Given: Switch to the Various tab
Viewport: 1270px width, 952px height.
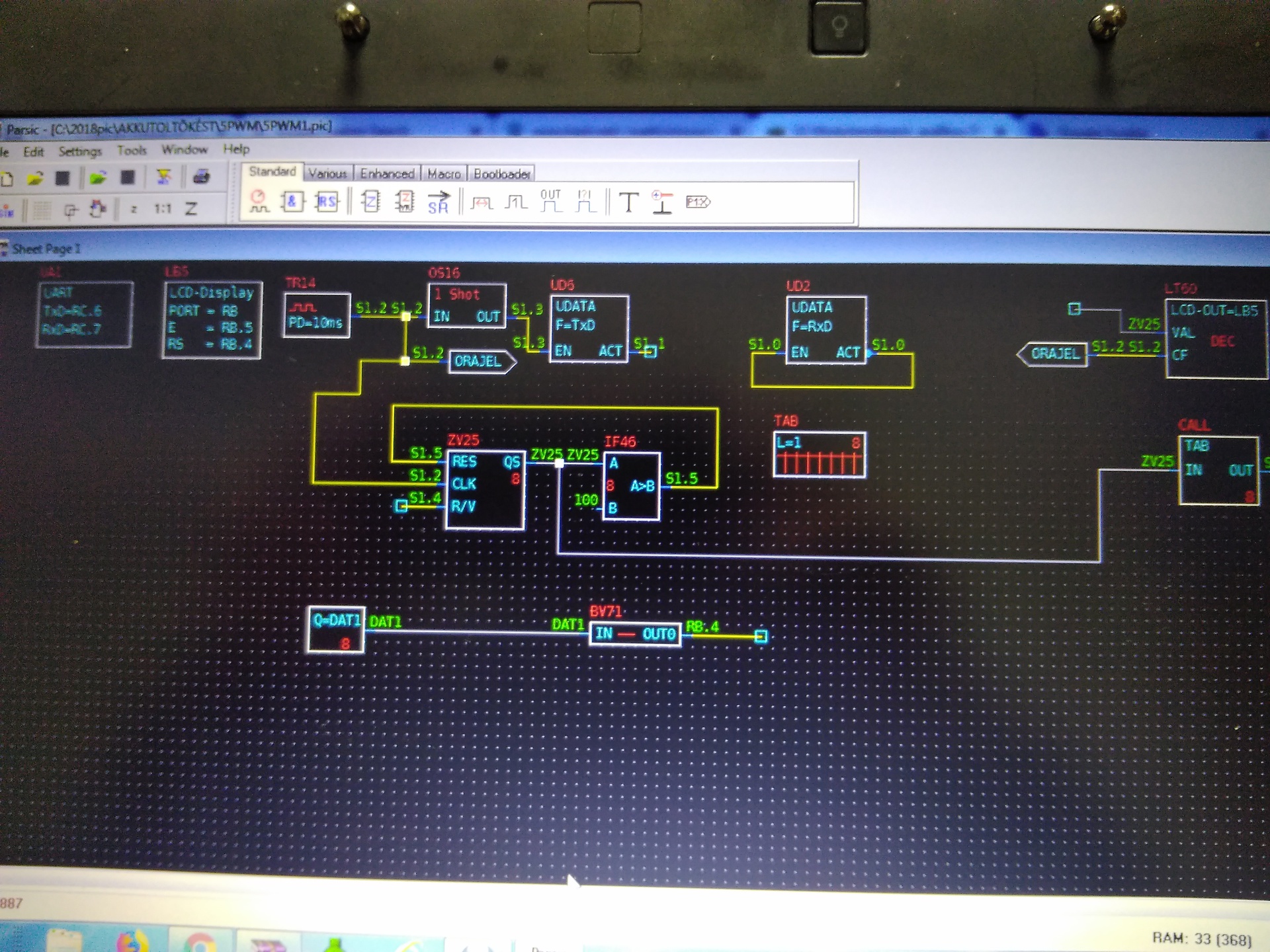Looking at the screenshot, I should (x=327, y=173).
